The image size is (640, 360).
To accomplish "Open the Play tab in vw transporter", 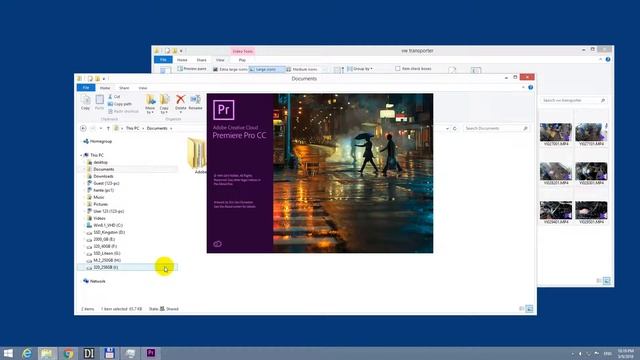I will pos(242,60).
